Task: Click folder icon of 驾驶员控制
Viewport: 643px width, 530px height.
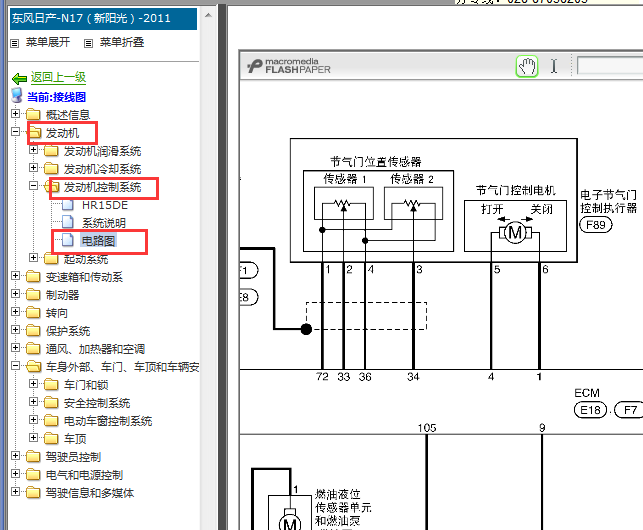Action: pyautogui.click(x=33, y=456)
